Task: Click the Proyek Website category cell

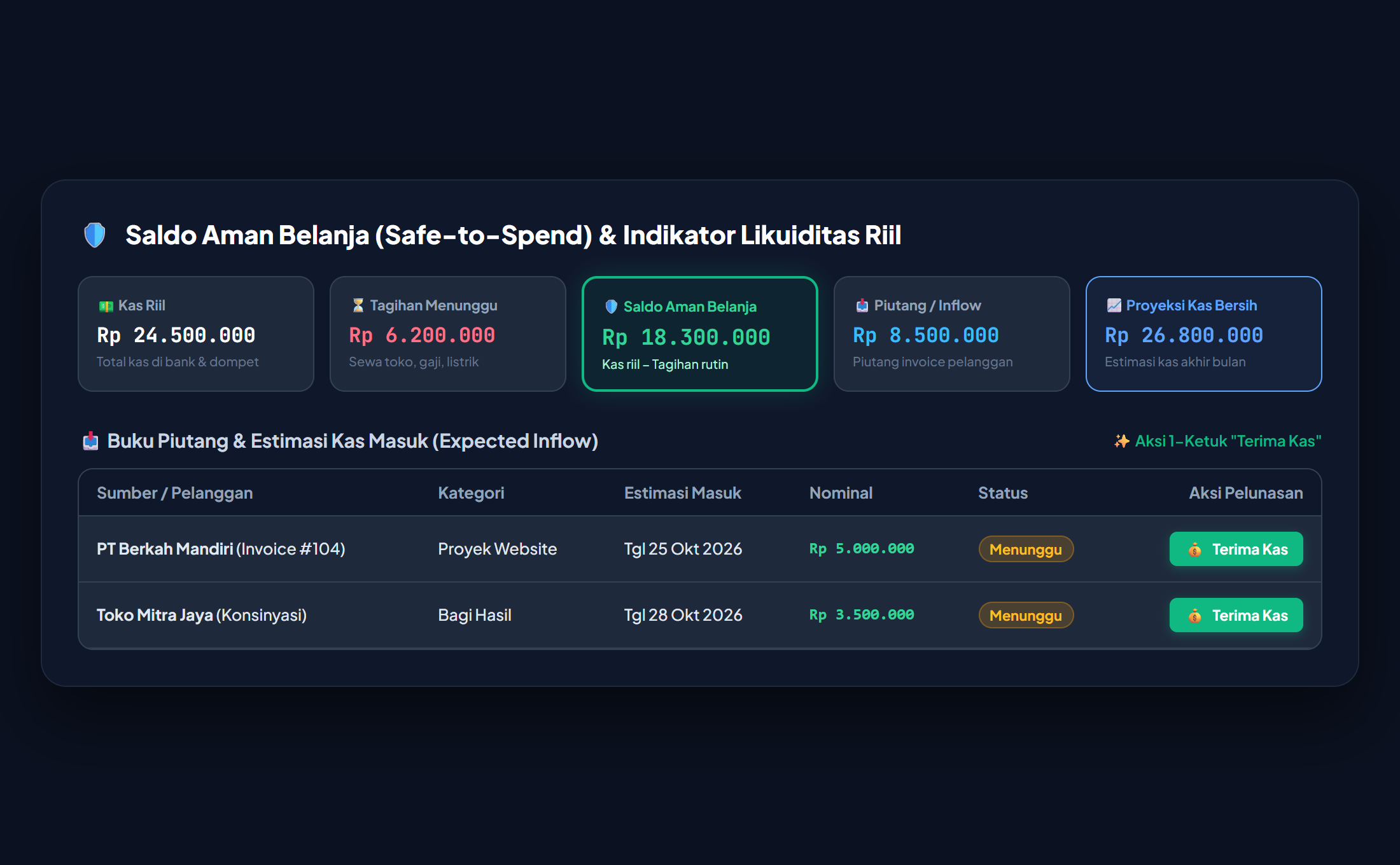Action: pyautogui.click(x=498, y=549)
